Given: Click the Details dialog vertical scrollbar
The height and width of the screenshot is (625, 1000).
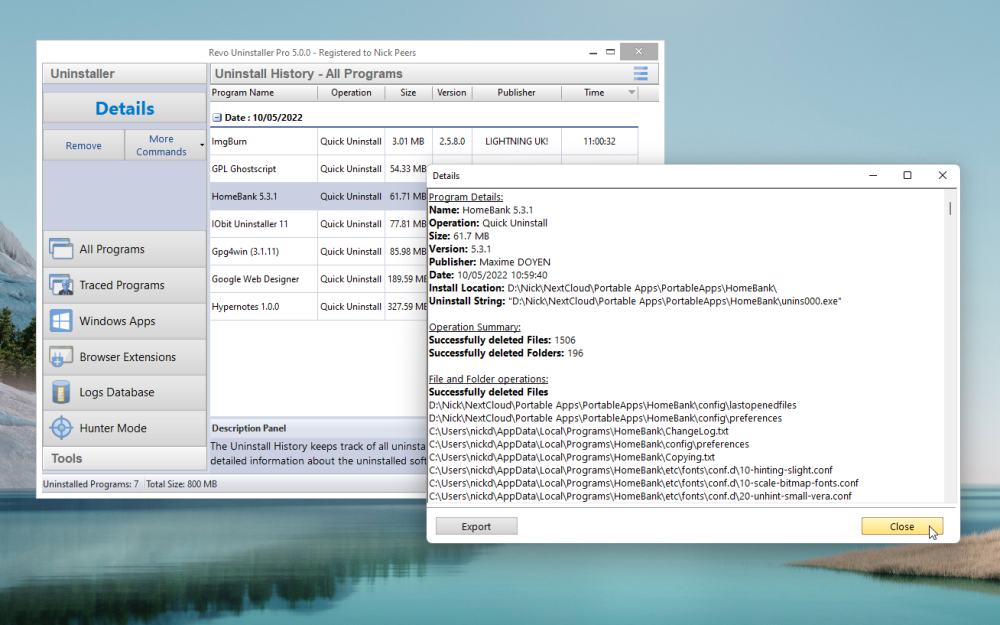Looking at the screenshot, I should point(949,350).
